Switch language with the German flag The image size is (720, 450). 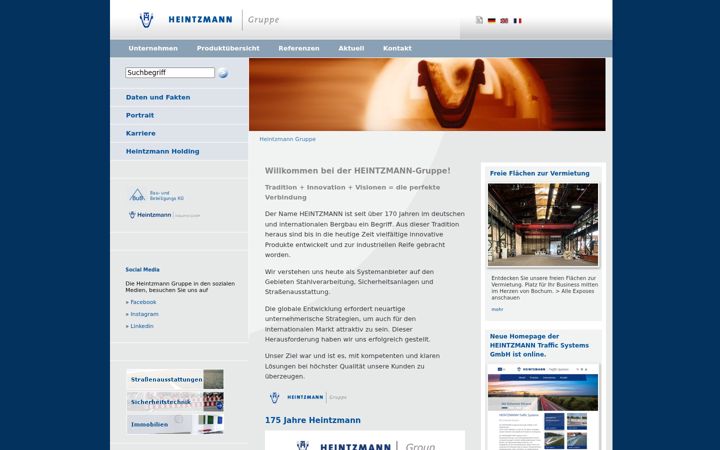tap(492, 21)
